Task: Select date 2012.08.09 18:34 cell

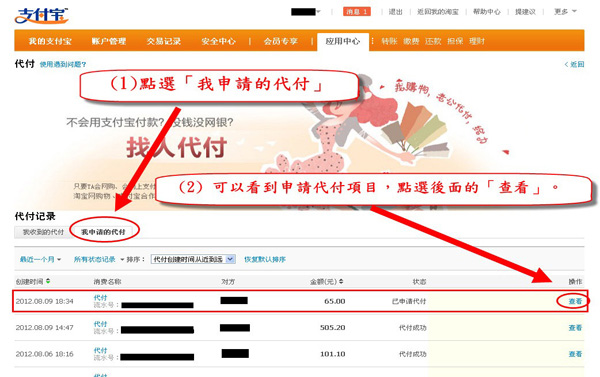Action: [44, 301]
